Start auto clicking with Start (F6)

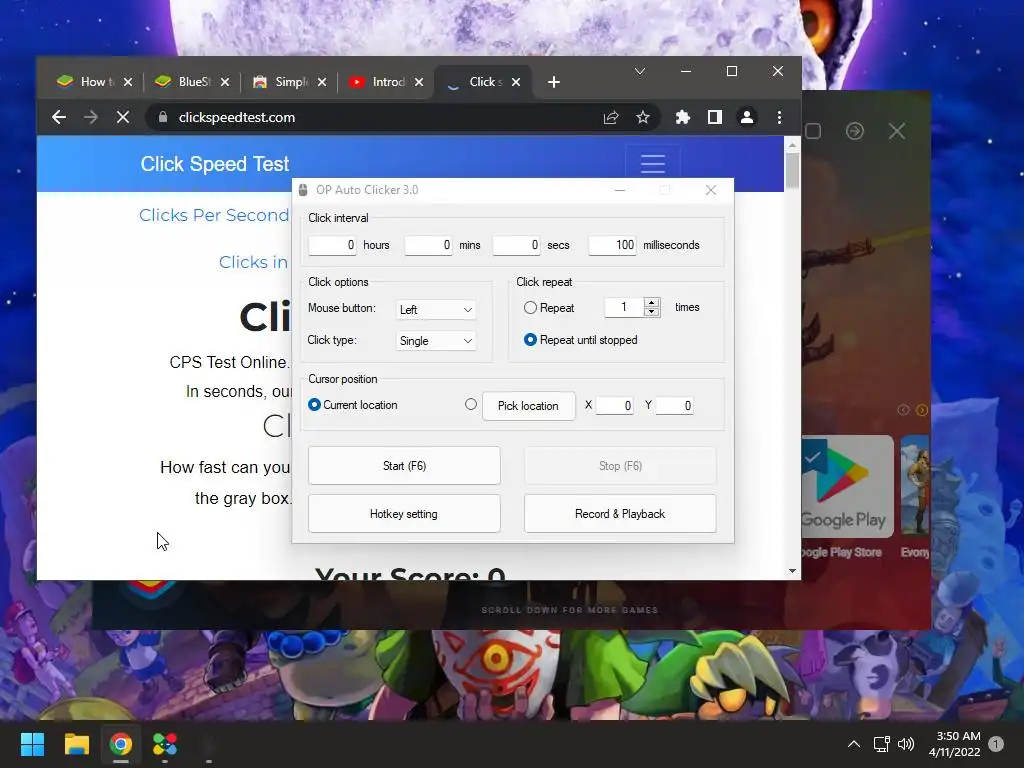coord(404,466)
